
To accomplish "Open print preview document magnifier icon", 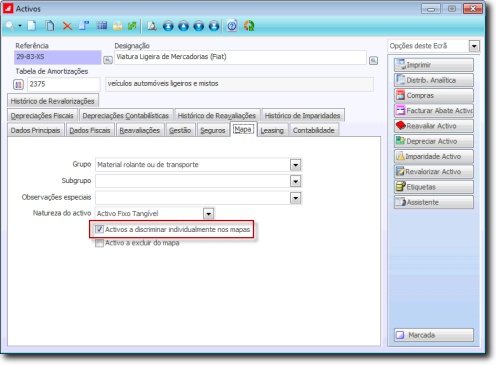I will tap(152, 26).
